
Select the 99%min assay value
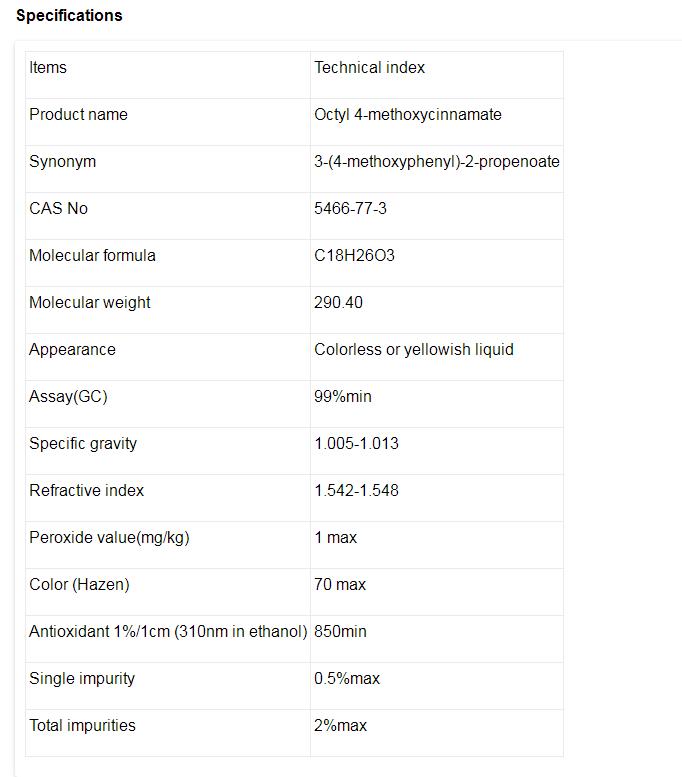(342, 397)
